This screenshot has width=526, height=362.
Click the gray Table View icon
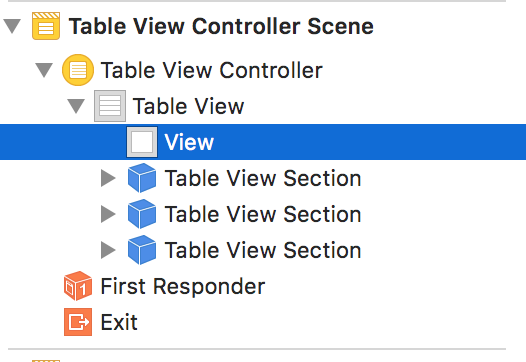point(110,106)
